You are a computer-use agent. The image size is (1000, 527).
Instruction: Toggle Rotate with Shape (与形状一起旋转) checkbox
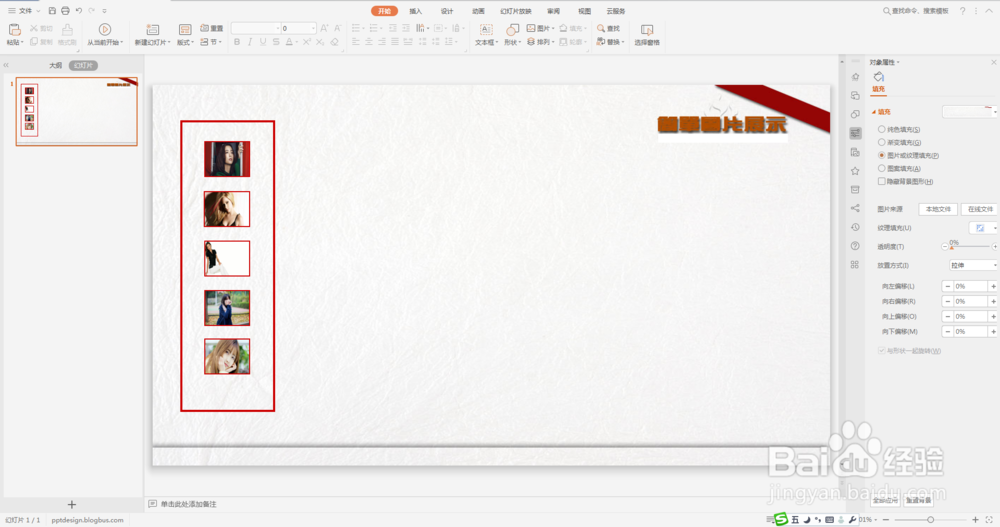coord(881,350)
